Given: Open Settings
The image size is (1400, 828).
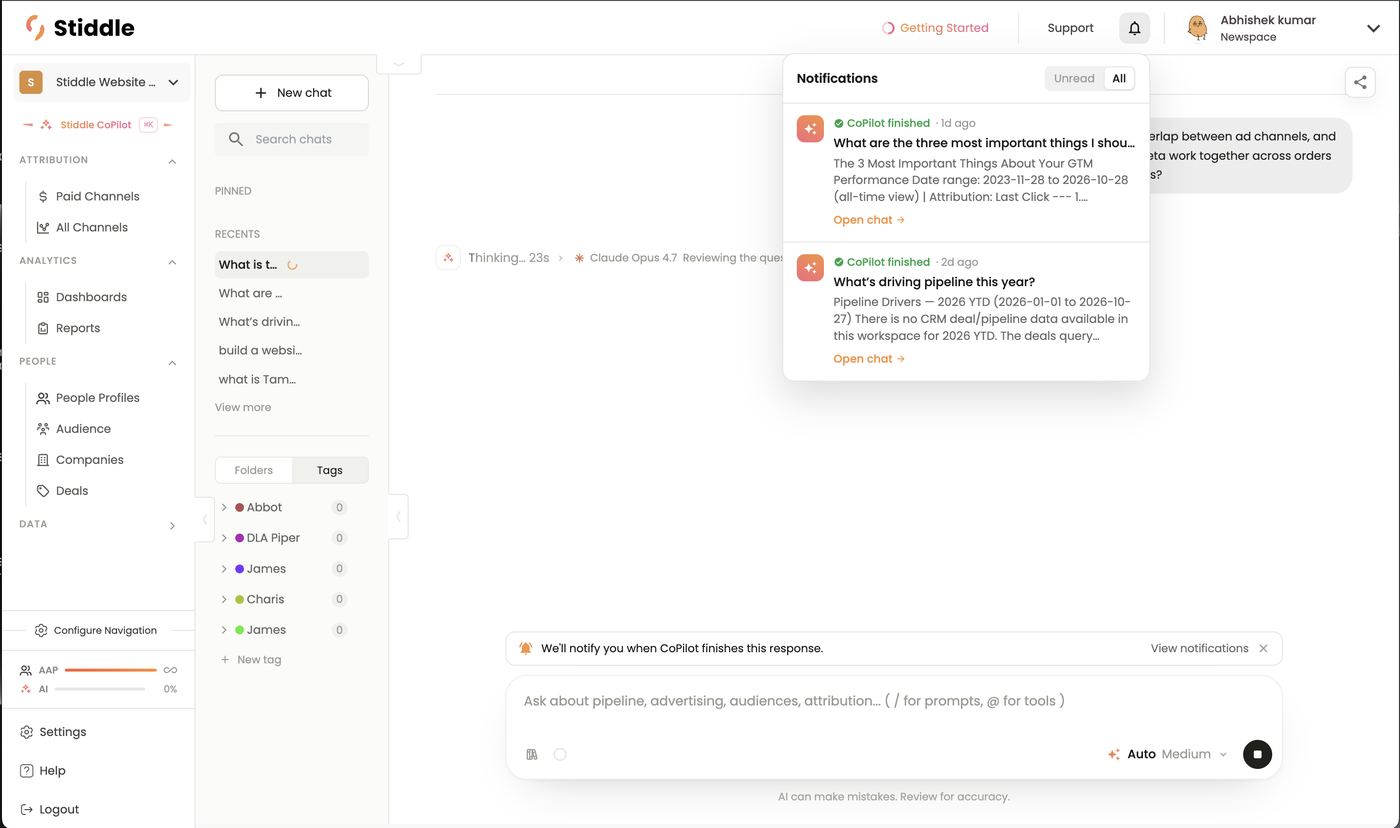Looking at the screenshot, I should click(x=53, y=732).
